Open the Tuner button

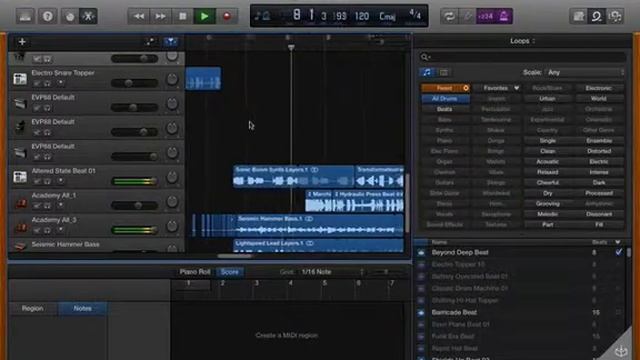click(x=467, y=16)
